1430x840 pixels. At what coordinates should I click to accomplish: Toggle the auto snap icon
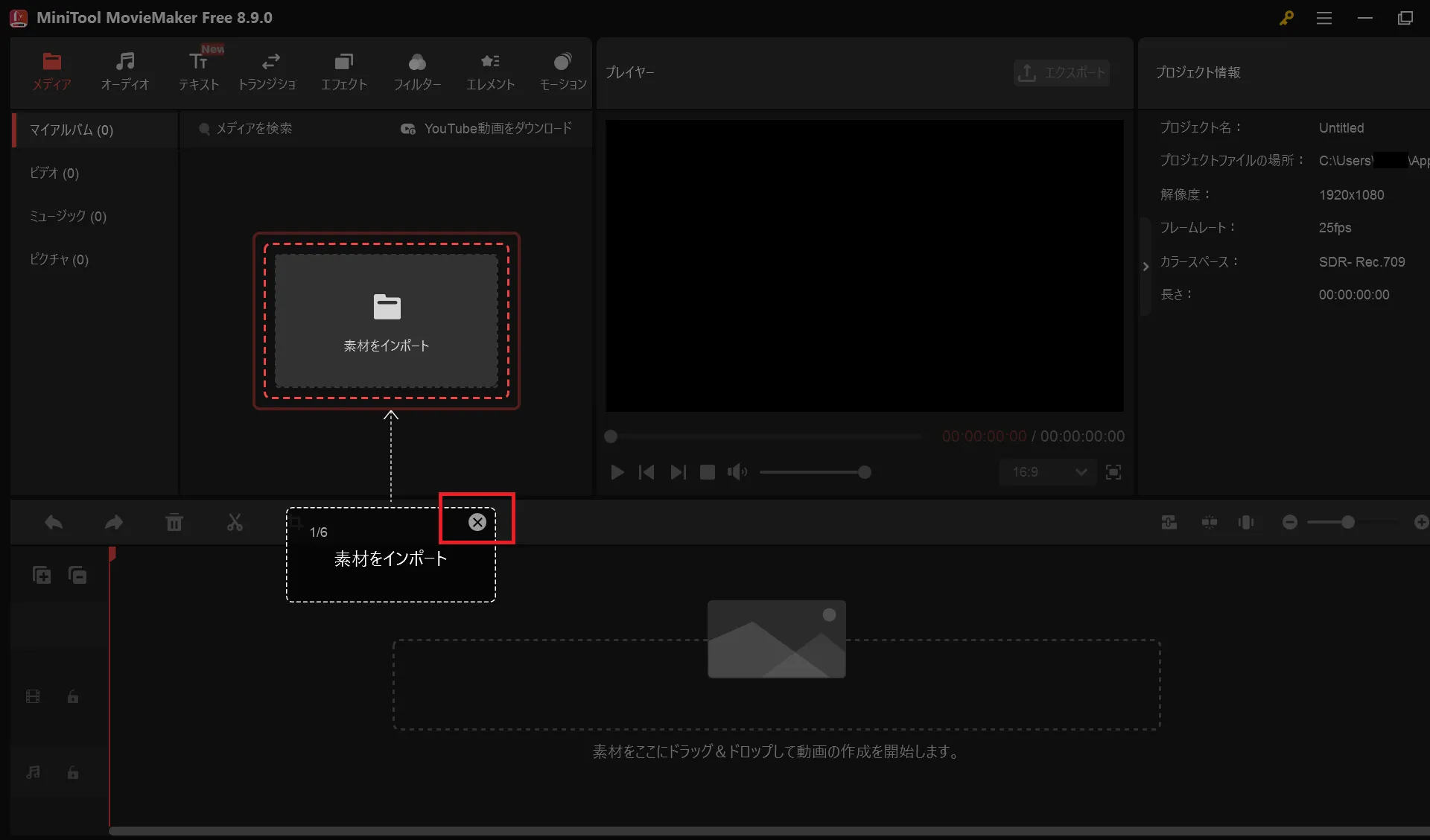pyautogui.click(x=1210, y=523)
